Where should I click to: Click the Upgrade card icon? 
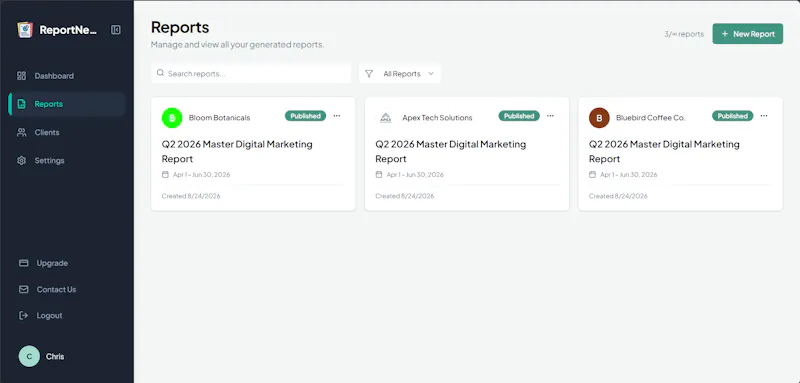point(23,263)
